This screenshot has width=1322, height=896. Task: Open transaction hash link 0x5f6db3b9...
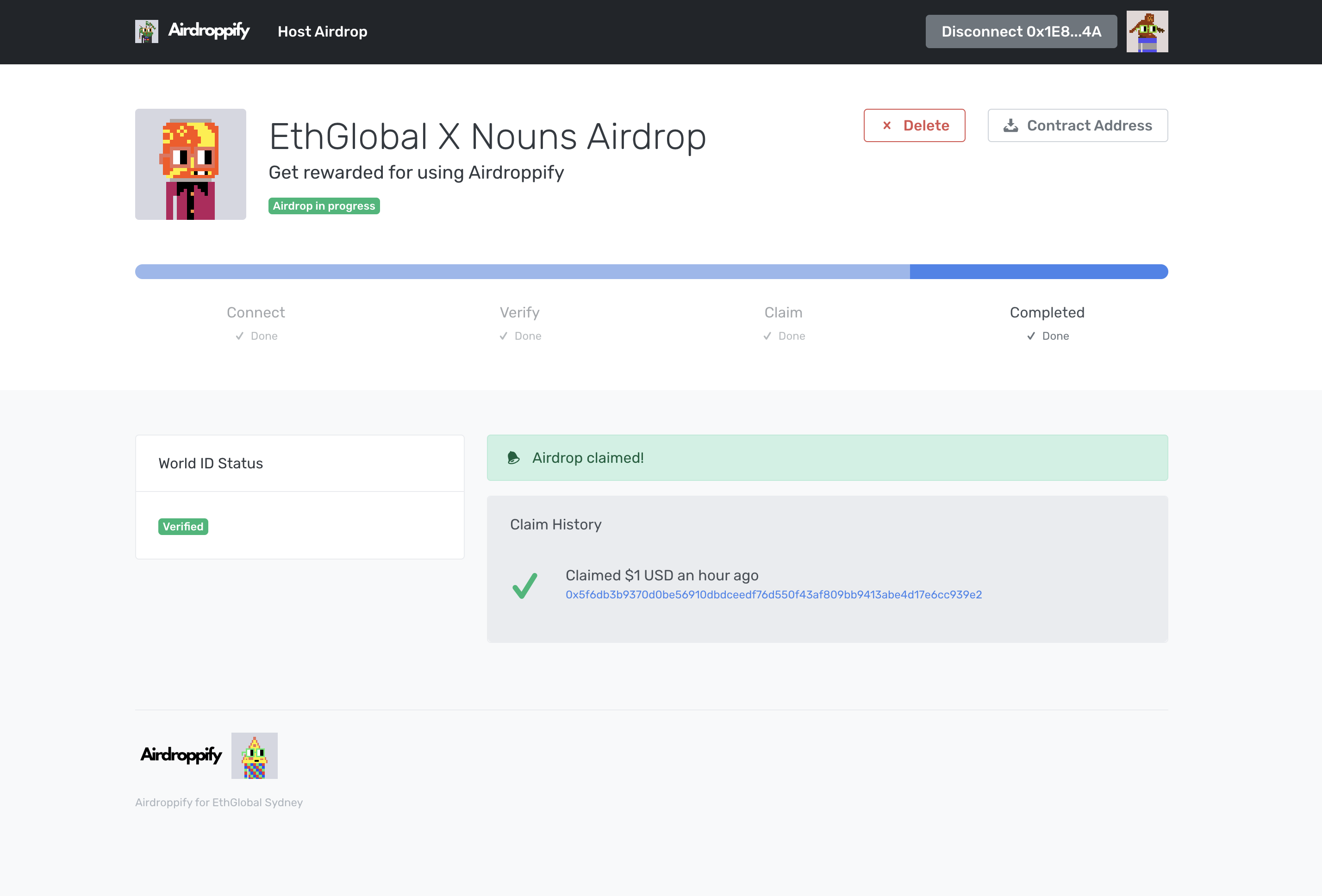pyautogui.click(x=773, y=595)
